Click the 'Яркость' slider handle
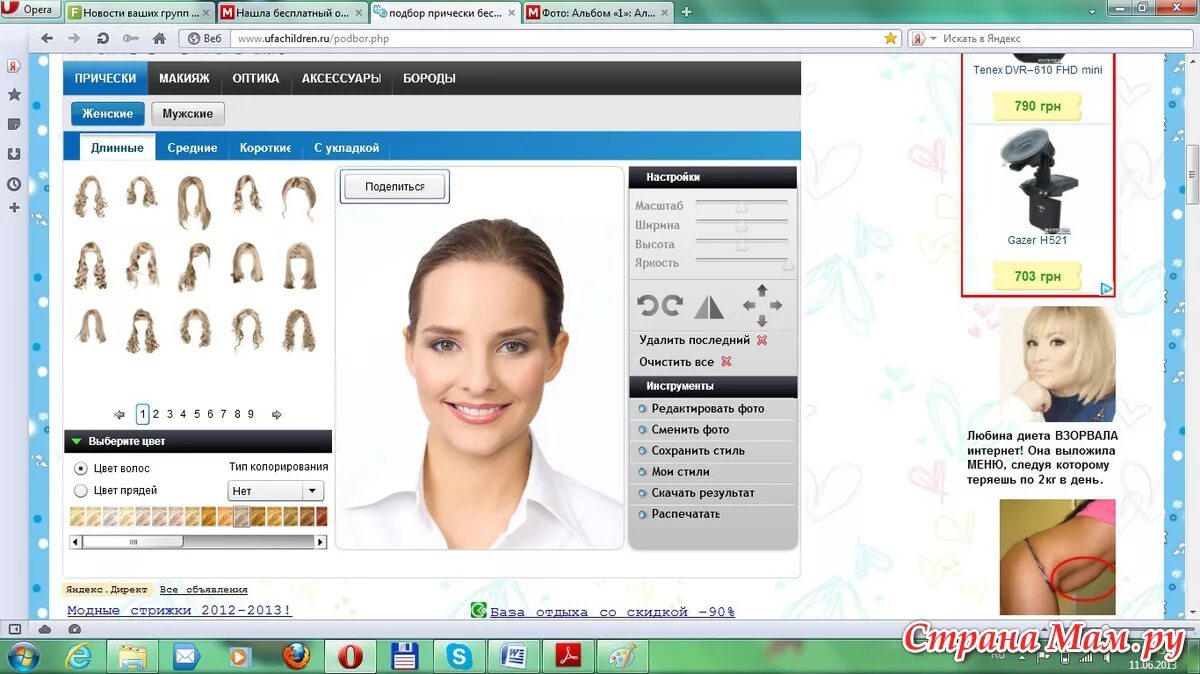 point(787,263)
